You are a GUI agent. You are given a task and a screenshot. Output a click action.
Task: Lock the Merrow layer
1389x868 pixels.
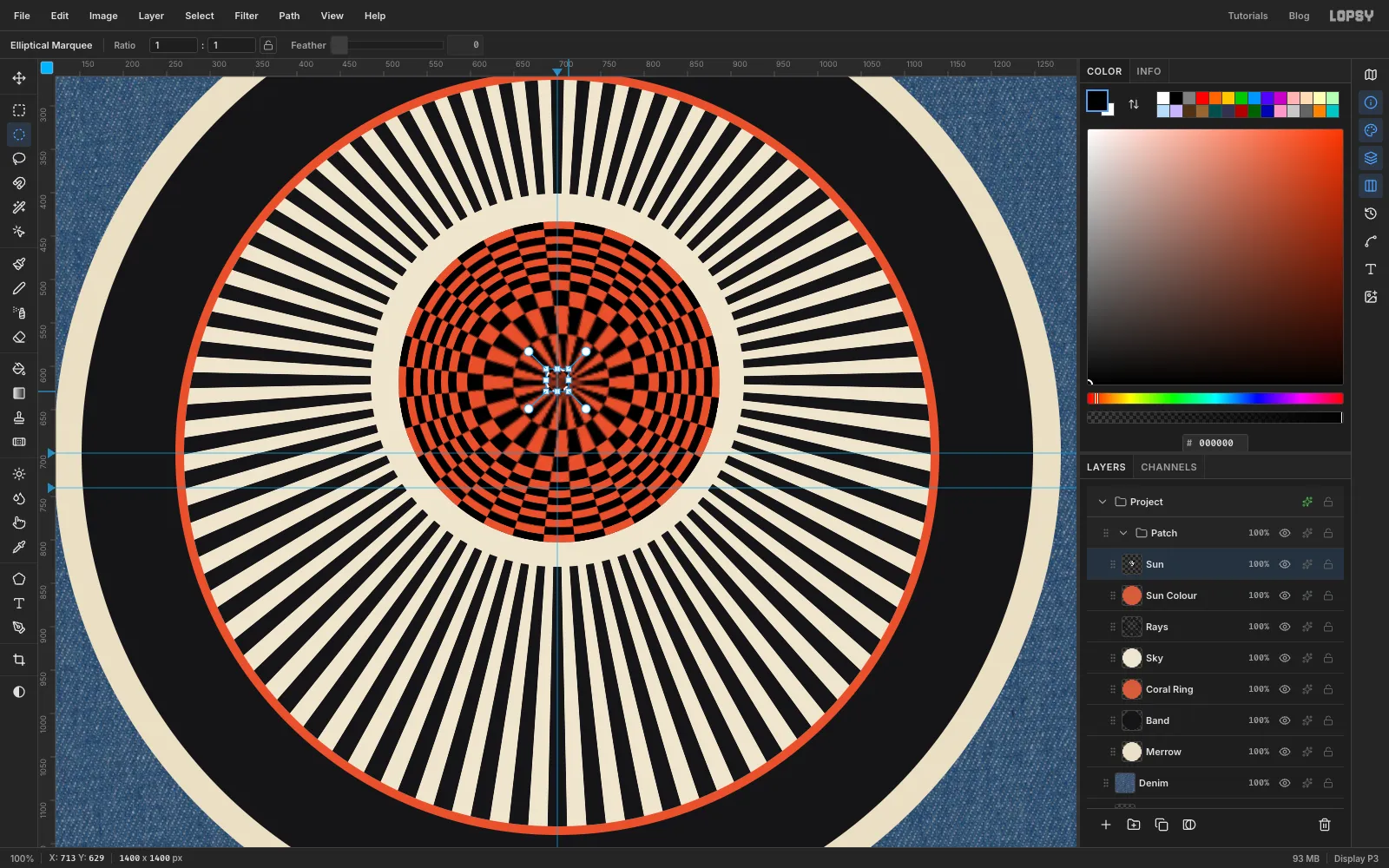[1328, 752]
